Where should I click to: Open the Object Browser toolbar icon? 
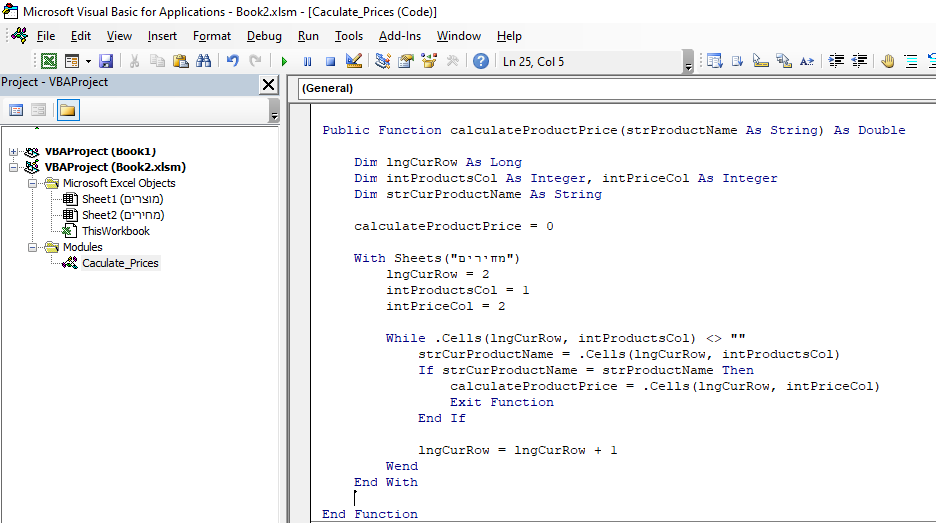tap(430, 61)
